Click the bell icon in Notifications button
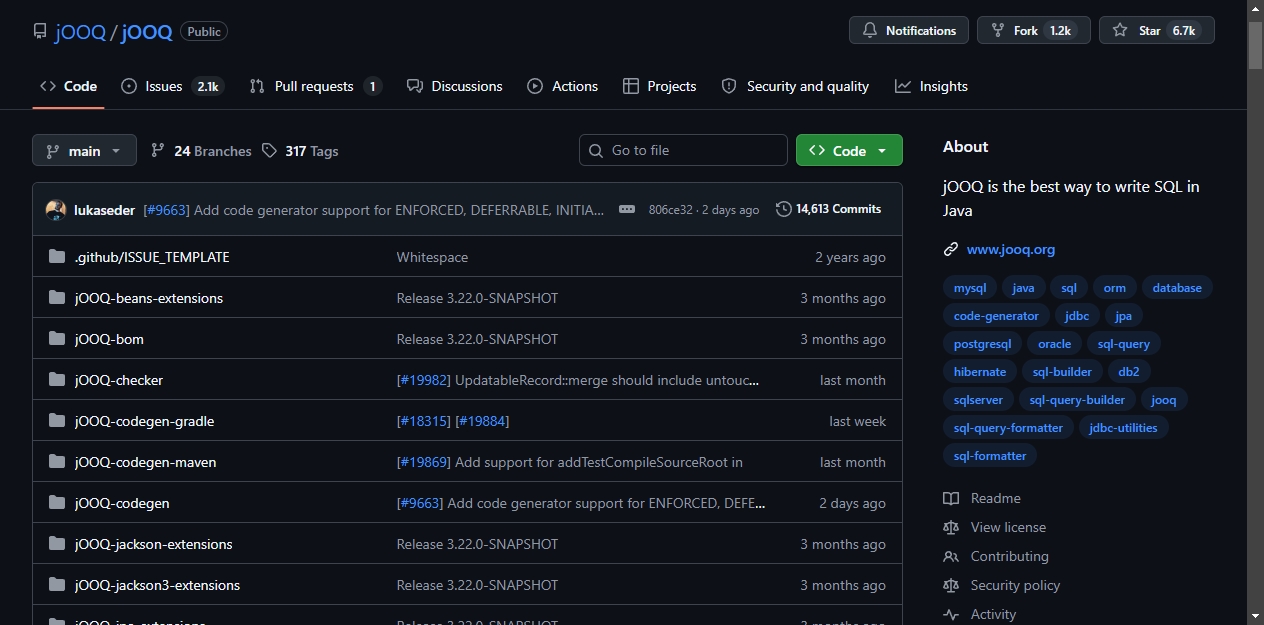The image size is (1264, 625). (870, 31)
